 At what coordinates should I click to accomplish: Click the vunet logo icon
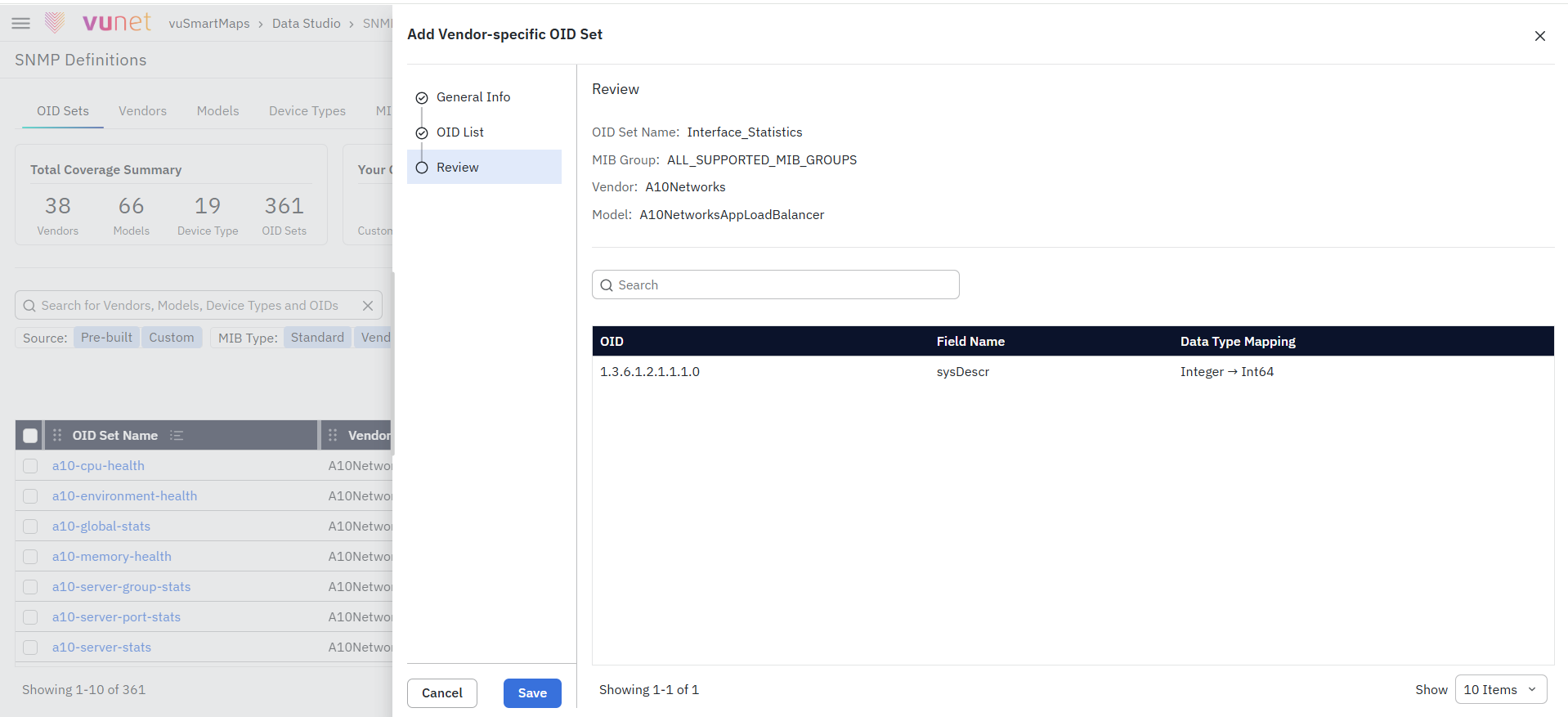[x=55, y=23]
